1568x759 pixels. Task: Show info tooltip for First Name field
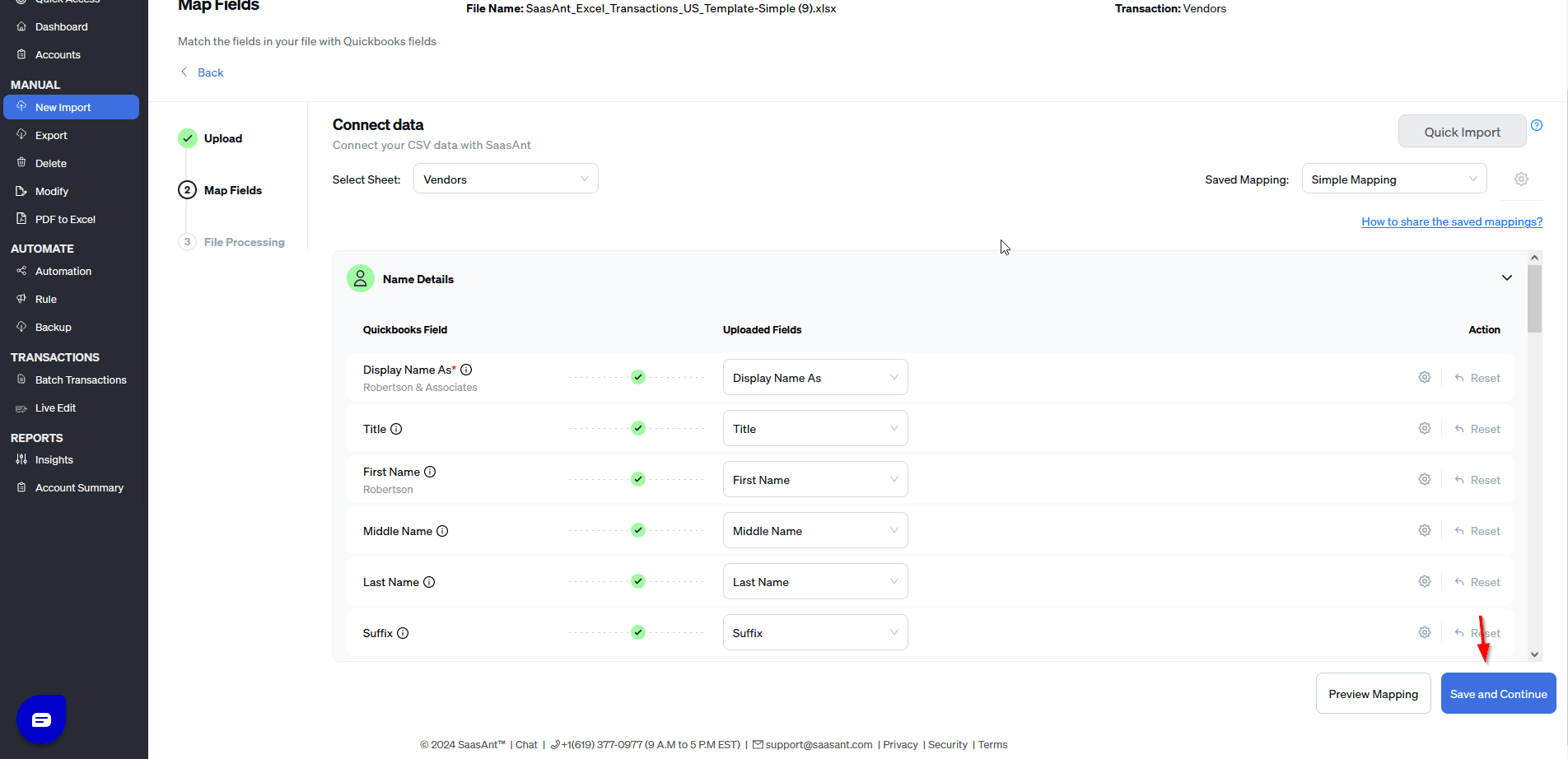tap(430, 472)
